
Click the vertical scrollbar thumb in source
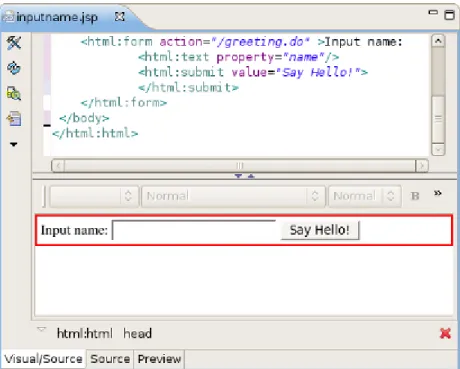[438, 119]
